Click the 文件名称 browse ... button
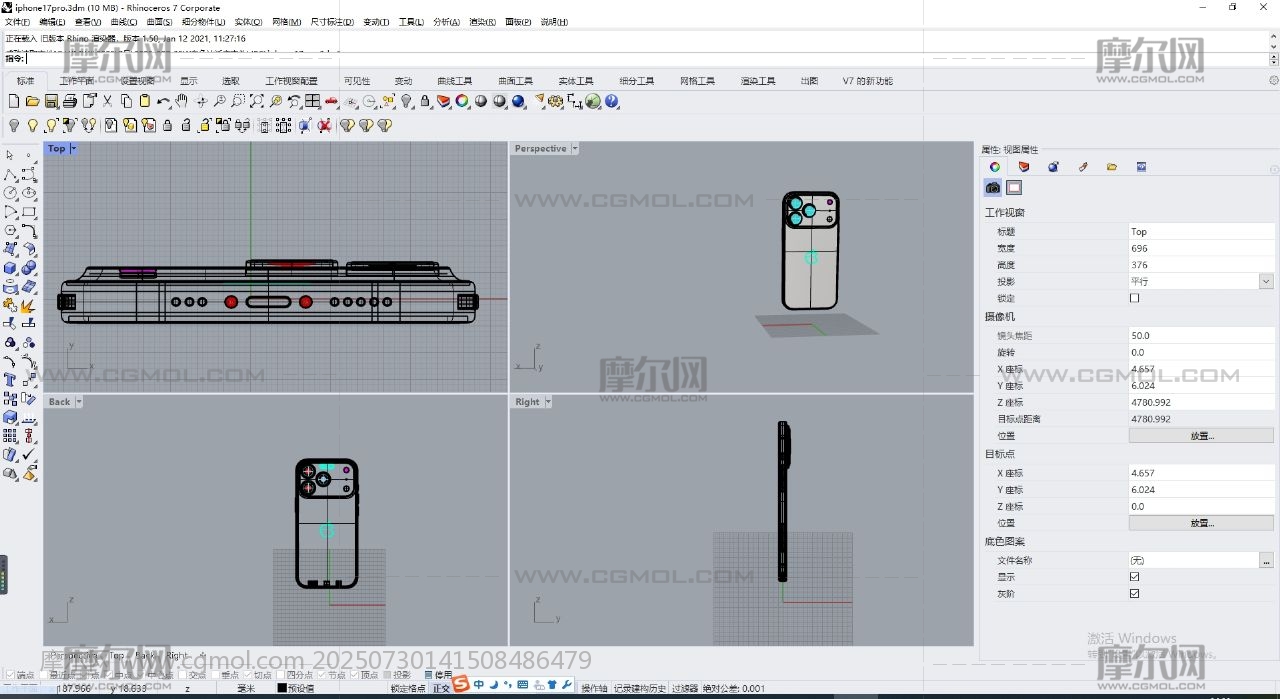 1267,560
